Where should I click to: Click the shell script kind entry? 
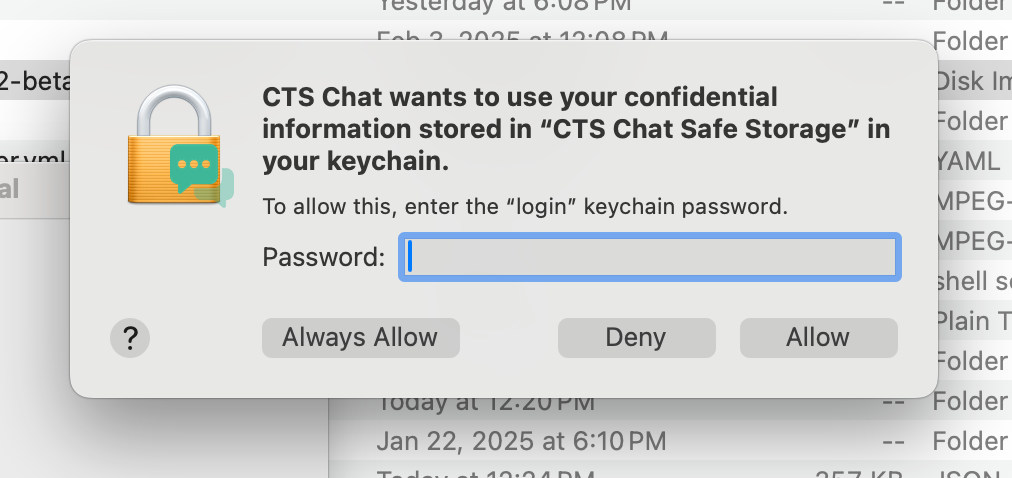tap(971, 281)
